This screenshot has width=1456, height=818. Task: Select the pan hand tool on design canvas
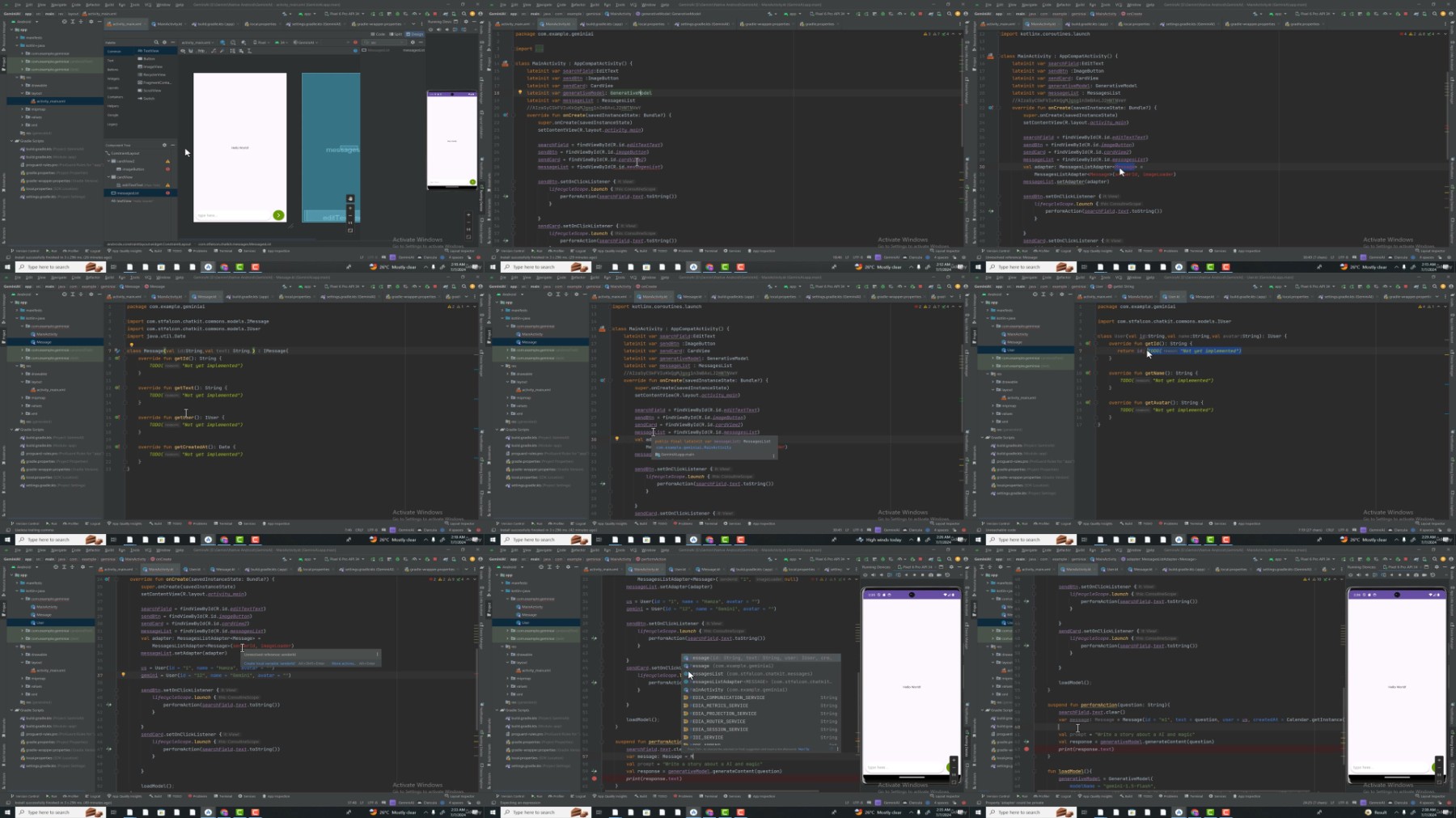click(x=350, y=199)
